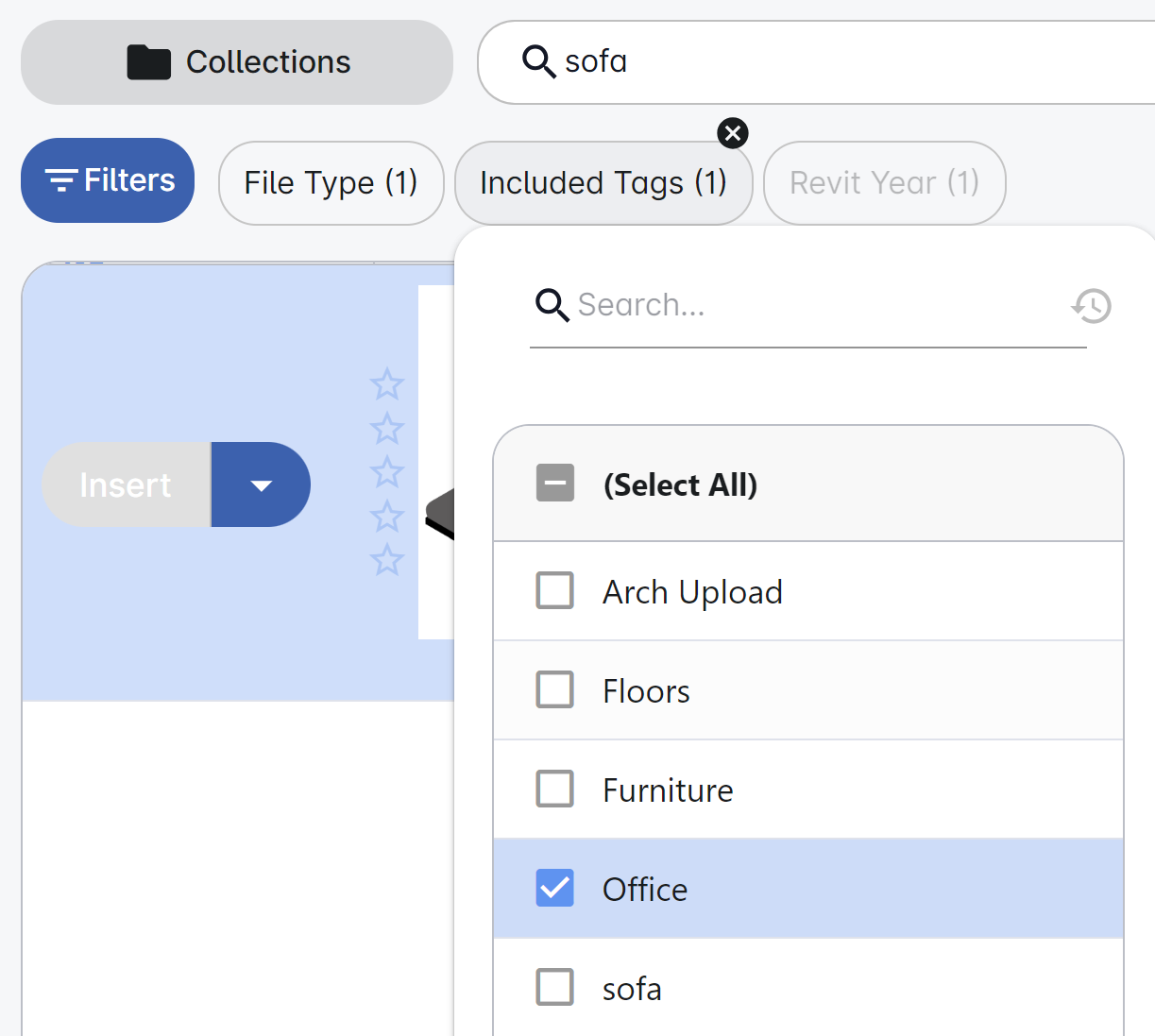Clear the Included Tags filter with X
Screen dimensions: 1155x1036
733,133
